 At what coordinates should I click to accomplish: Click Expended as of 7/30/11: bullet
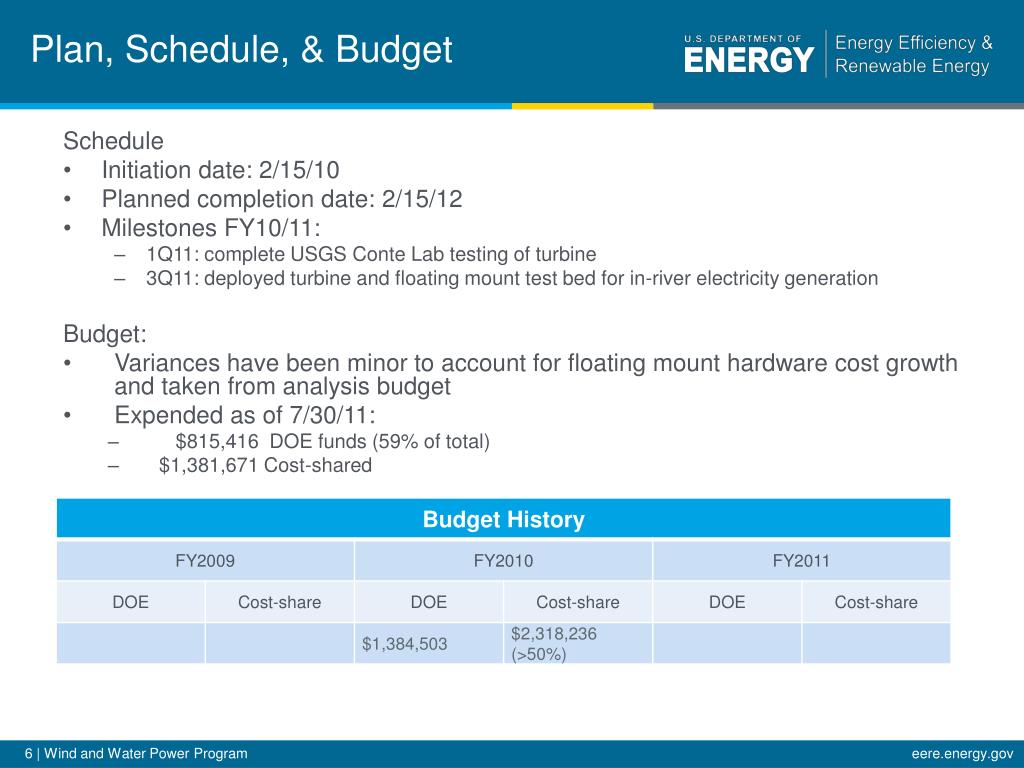pos(245,415)
